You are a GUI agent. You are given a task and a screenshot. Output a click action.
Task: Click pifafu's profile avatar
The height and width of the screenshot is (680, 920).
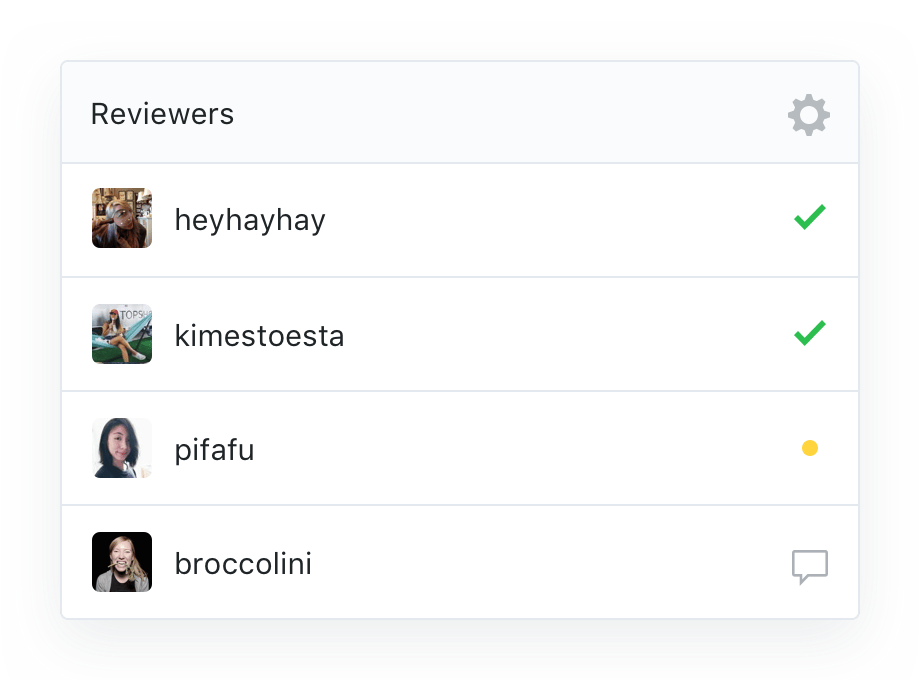121,449
